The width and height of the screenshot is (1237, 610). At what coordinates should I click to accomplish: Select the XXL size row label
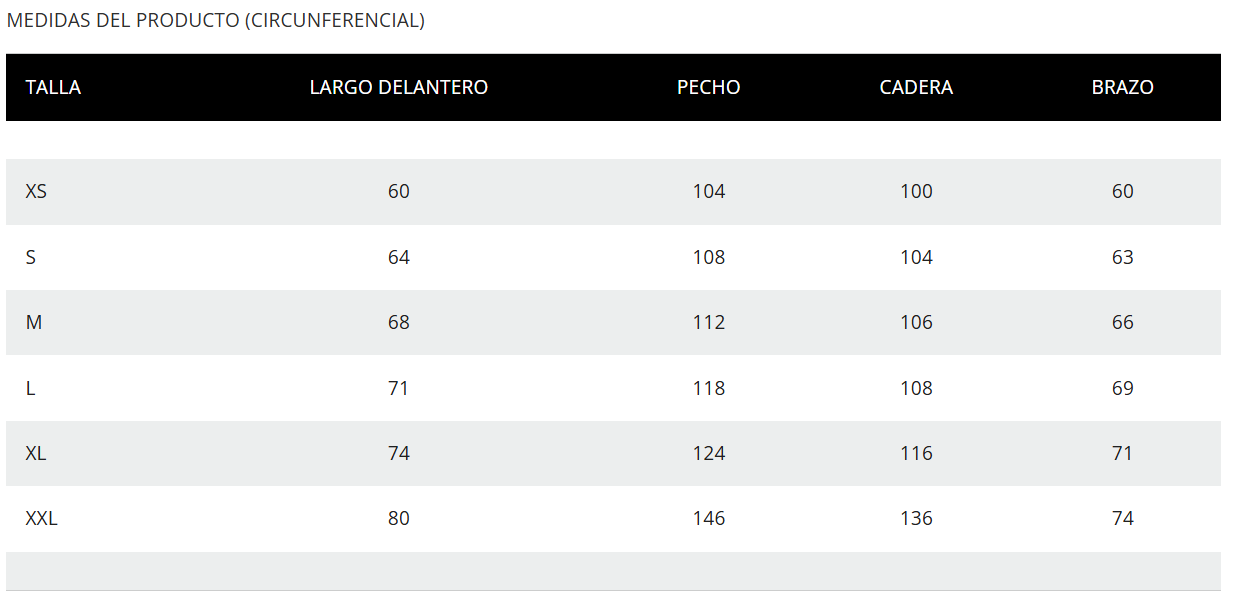tap(41, 518)
